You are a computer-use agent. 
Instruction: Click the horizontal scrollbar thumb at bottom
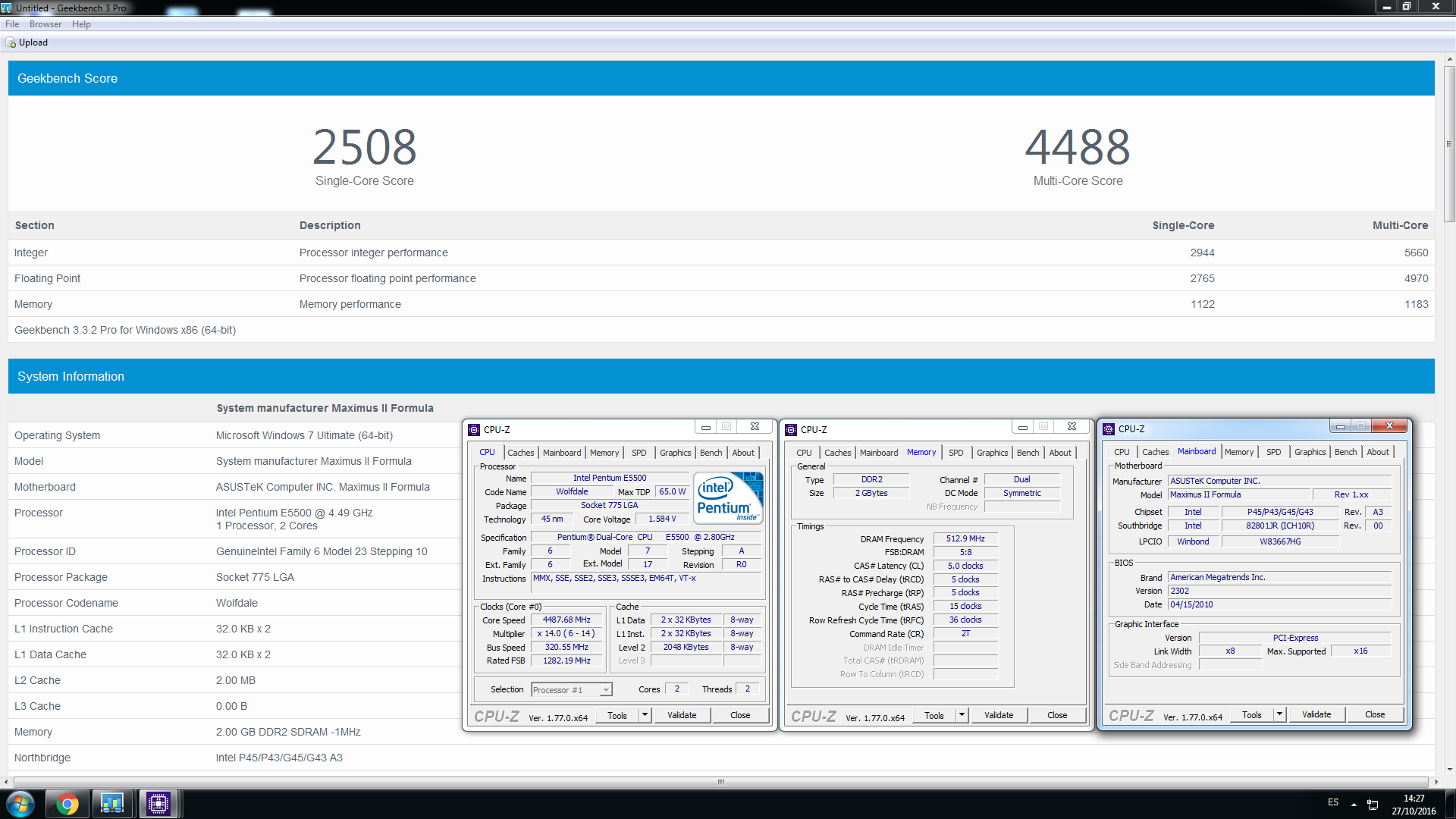721,782
